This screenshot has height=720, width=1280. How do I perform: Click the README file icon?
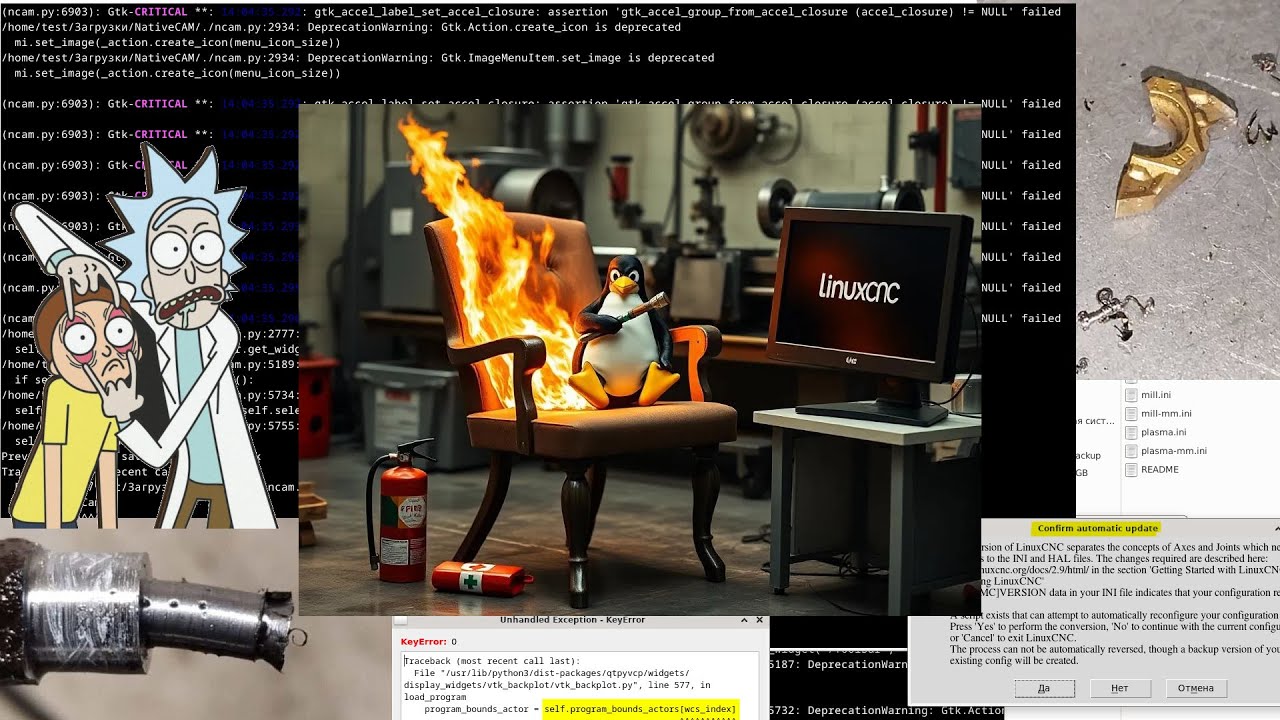[x=1131, y=469]
